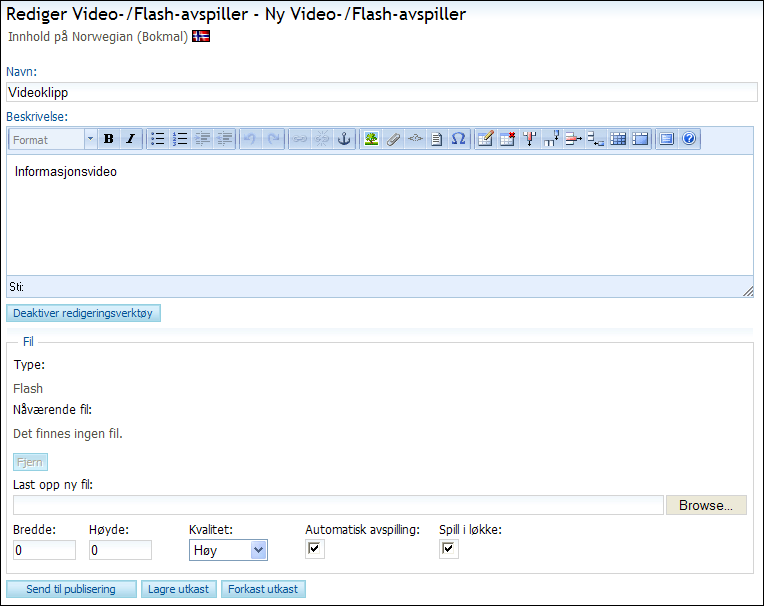Toggle the Automatisk avspilling checkbox
Viewport: 764px width, 606px height.
314,549
